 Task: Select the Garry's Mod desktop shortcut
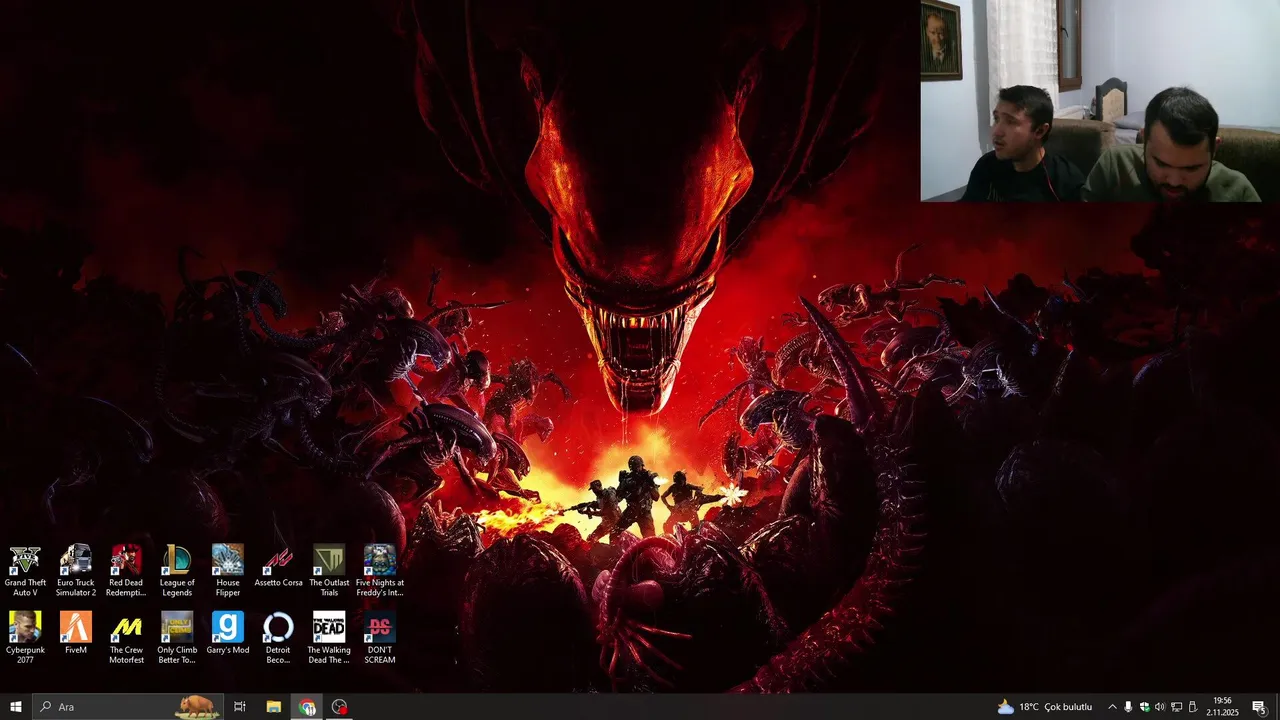pyautogui.click(x=228, y=634)
